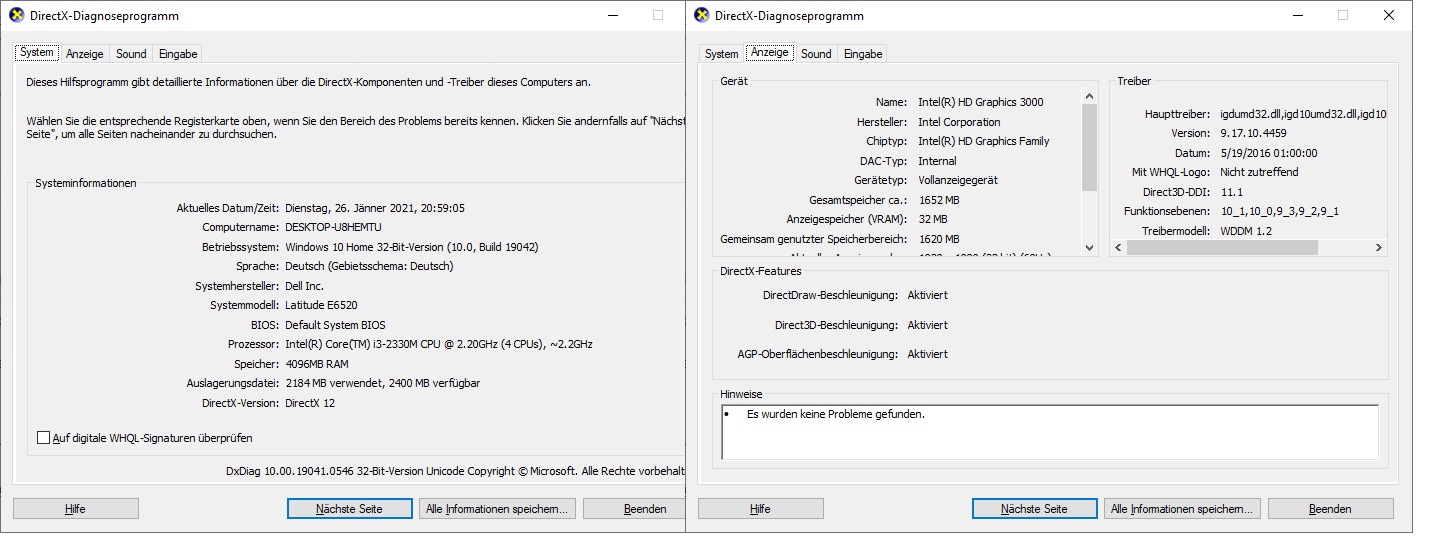Open System tab in left window
The width and height of the screenshot is (1430, 543).
pos(37,53)
